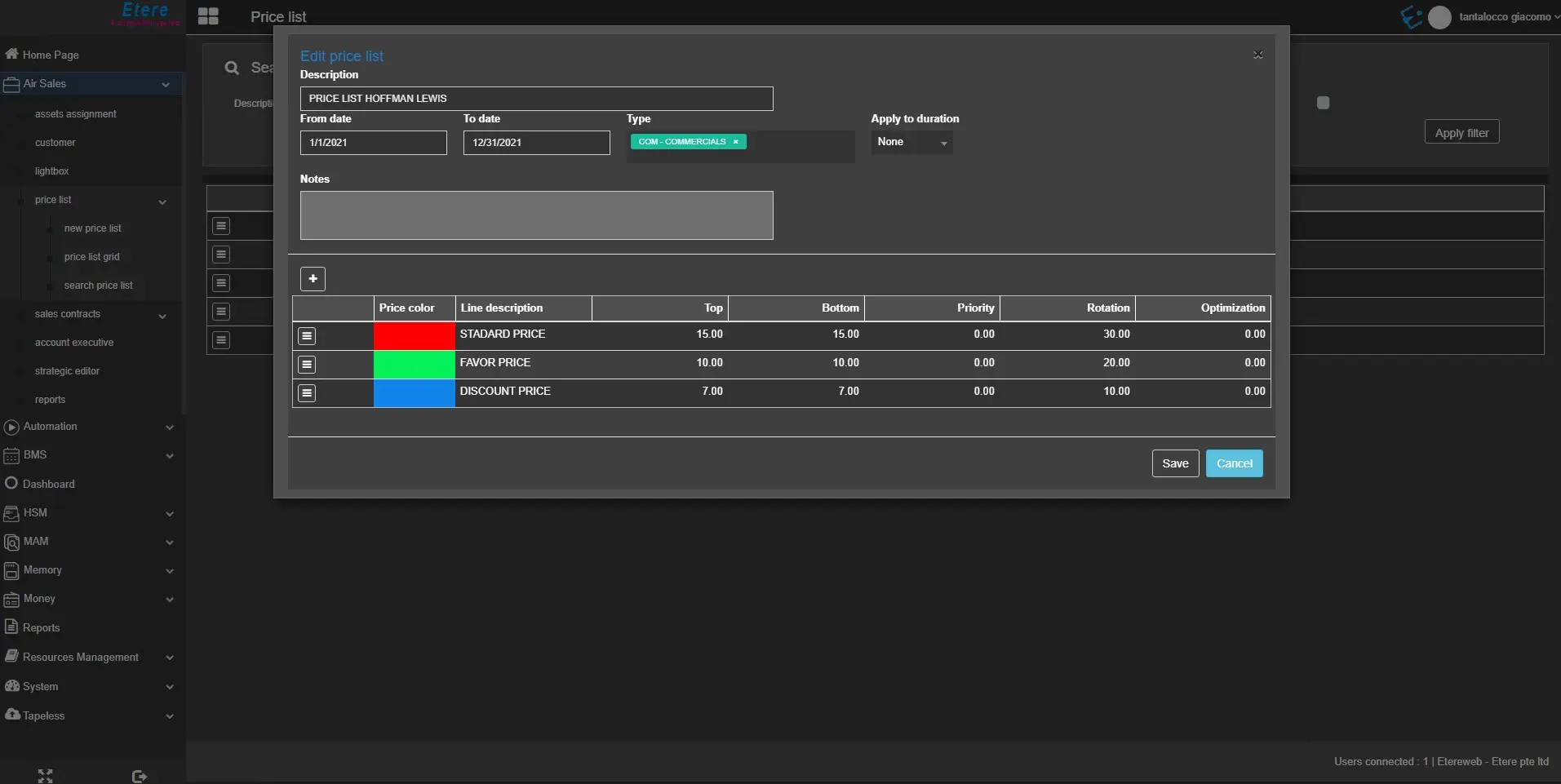This screenshot has height=784, width=1561.
Task: Expand the Automation sidebar section
Action: pyautogui.click(x=170, y=427)
